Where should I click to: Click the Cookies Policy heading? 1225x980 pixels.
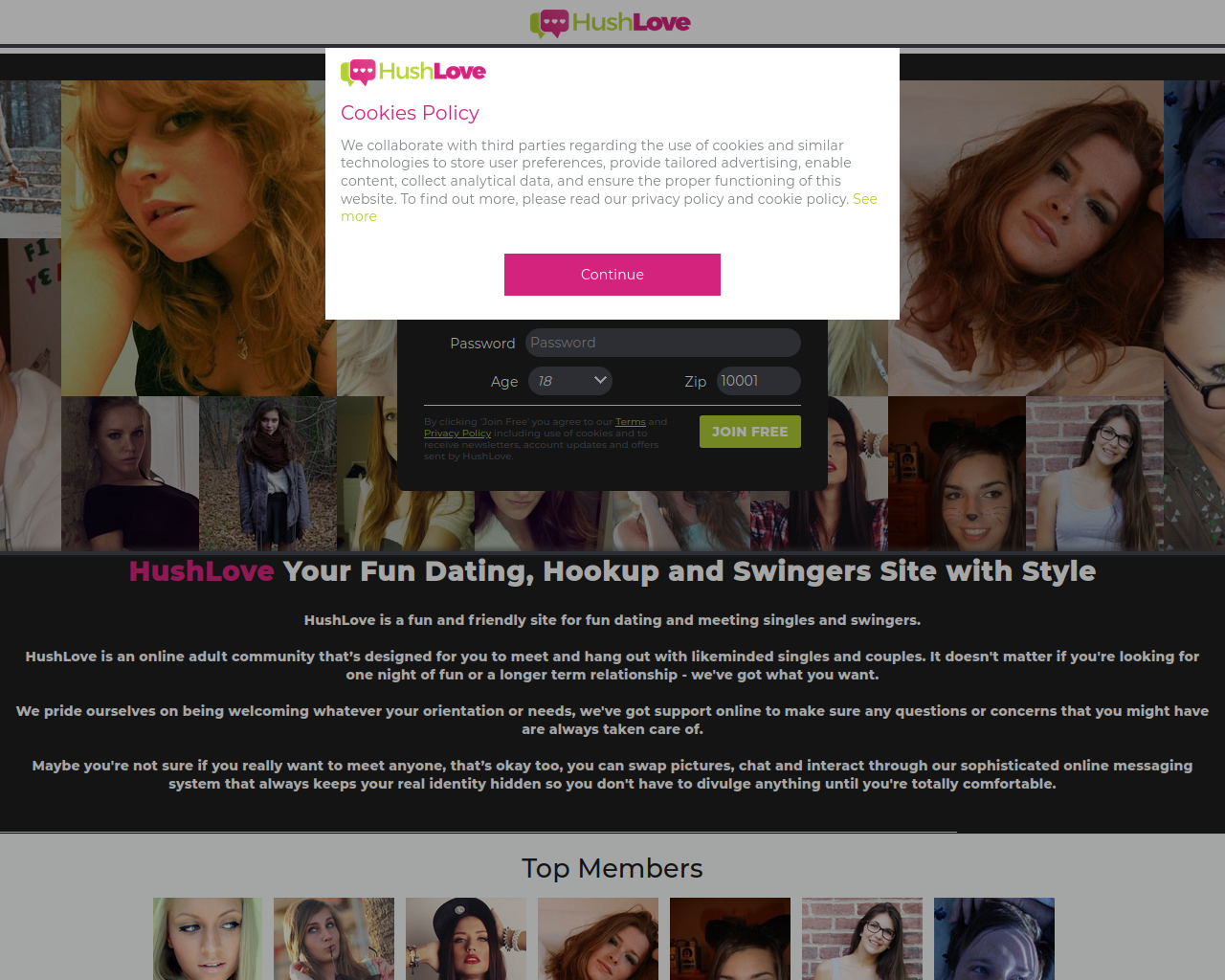click(410, 113)
